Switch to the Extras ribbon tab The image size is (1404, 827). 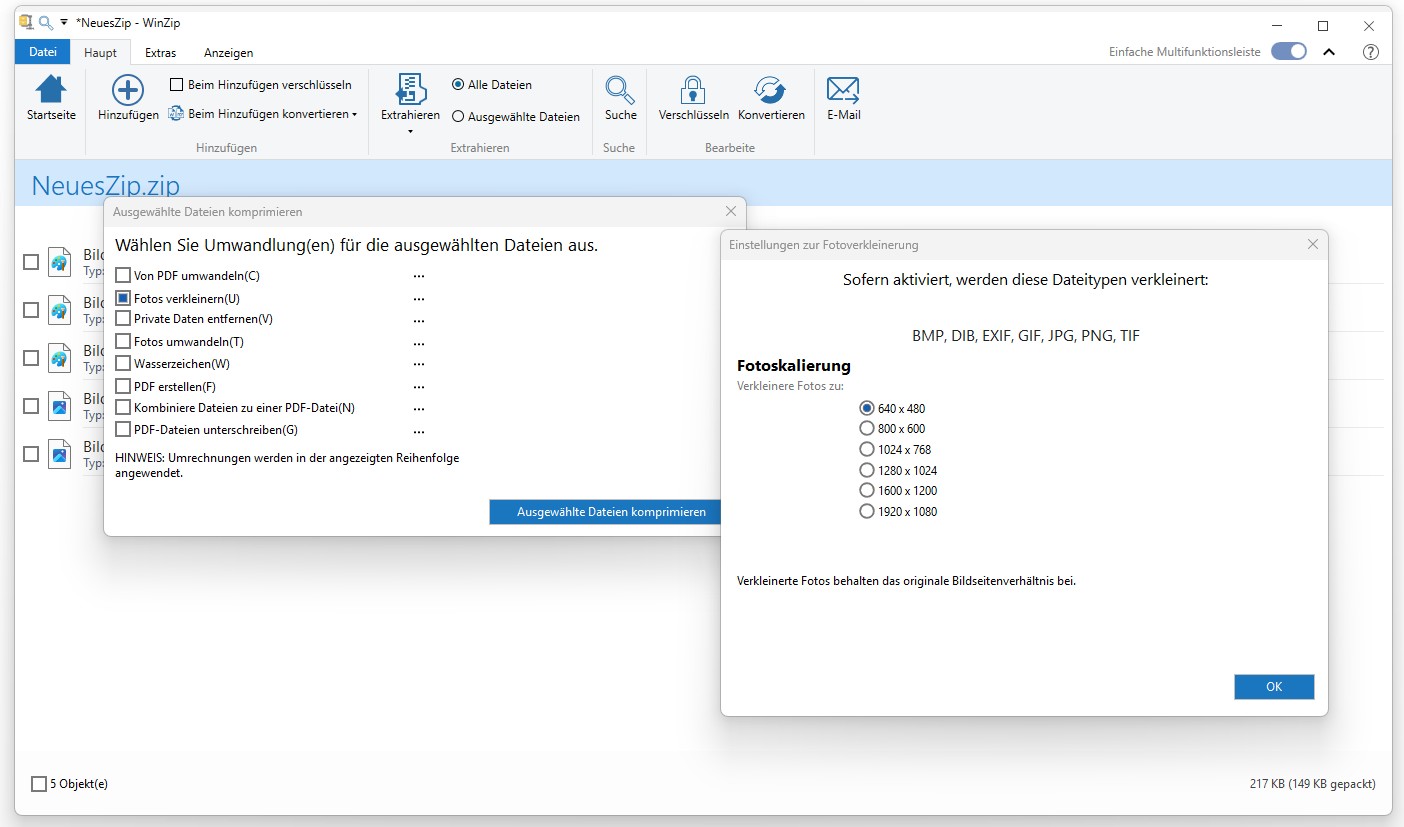point(160,53)
